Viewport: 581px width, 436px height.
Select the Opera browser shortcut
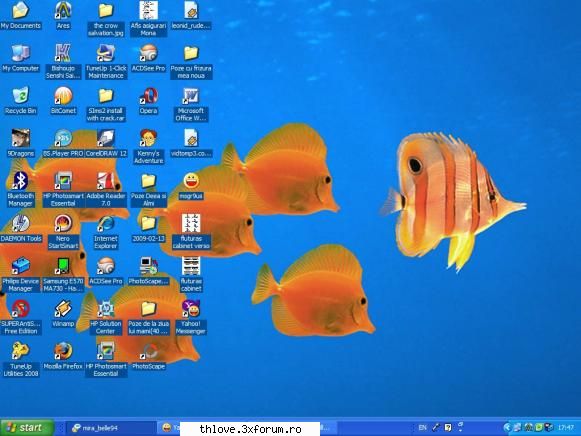click(148, 100)
